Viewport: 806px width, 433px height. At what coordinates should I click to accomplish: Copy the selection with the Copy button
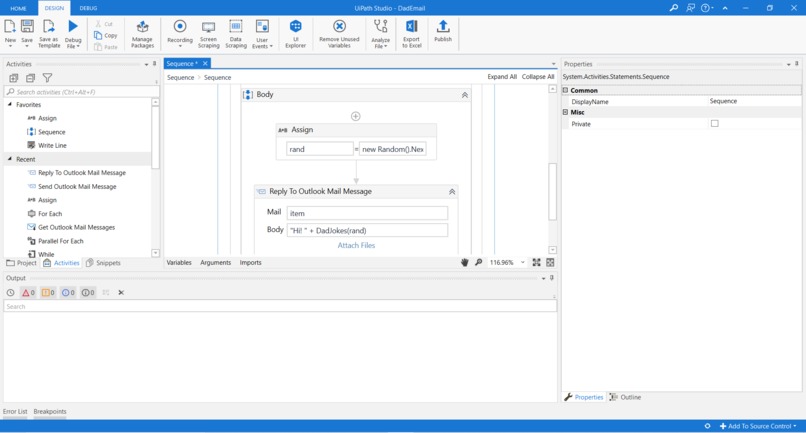(106, 35)
